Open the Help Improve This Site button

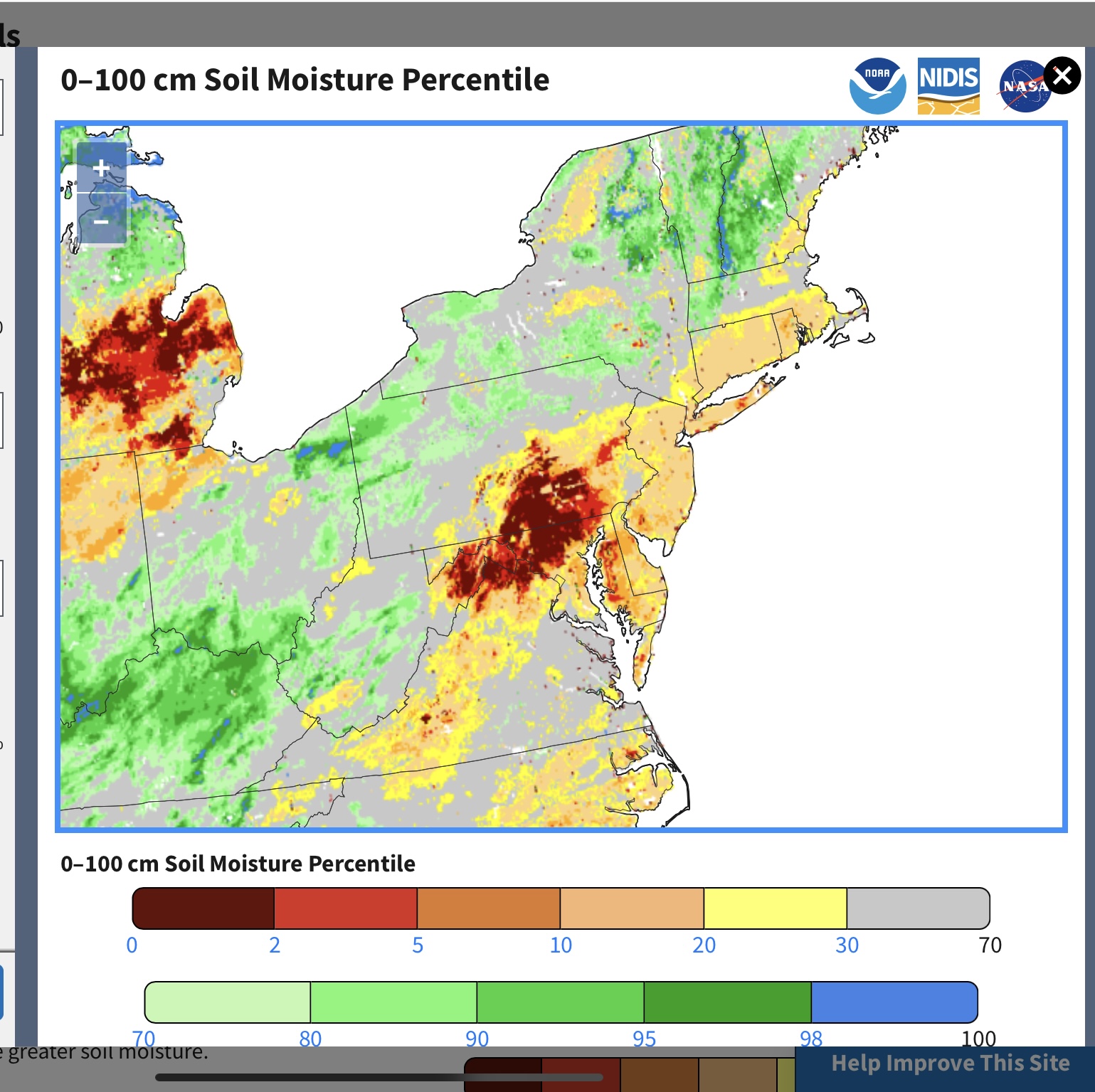pos(951,1064)
